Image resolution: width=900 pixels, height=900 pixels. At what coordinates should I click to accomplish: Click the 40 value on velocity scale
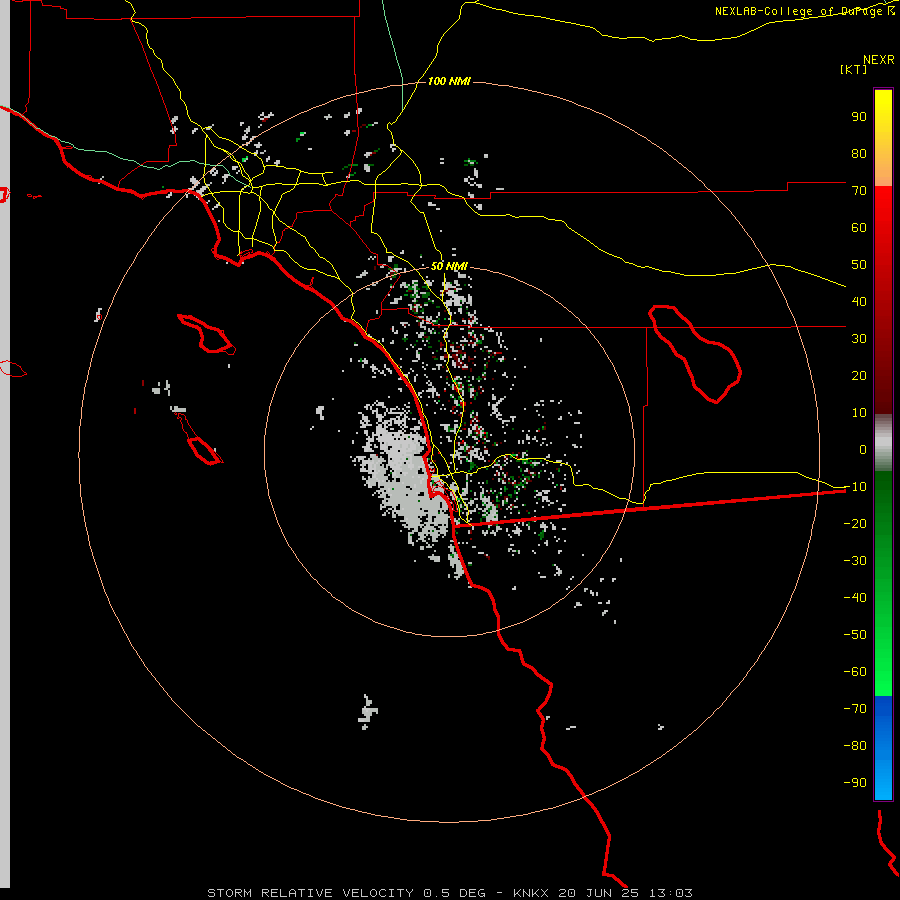coord(859,301)
